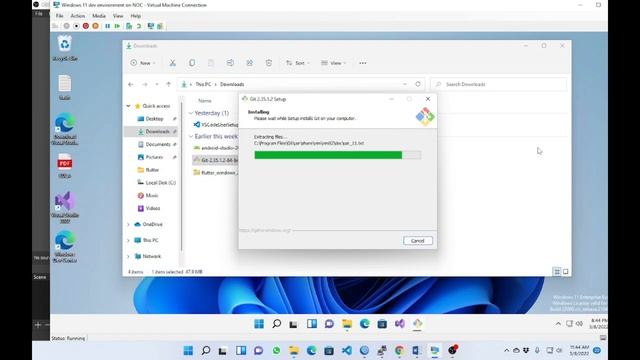The width and height of the screenshot is (640, 360).
Task: Select Visual Studio 2022 desktop shortcut
Action: coord(65,207)
